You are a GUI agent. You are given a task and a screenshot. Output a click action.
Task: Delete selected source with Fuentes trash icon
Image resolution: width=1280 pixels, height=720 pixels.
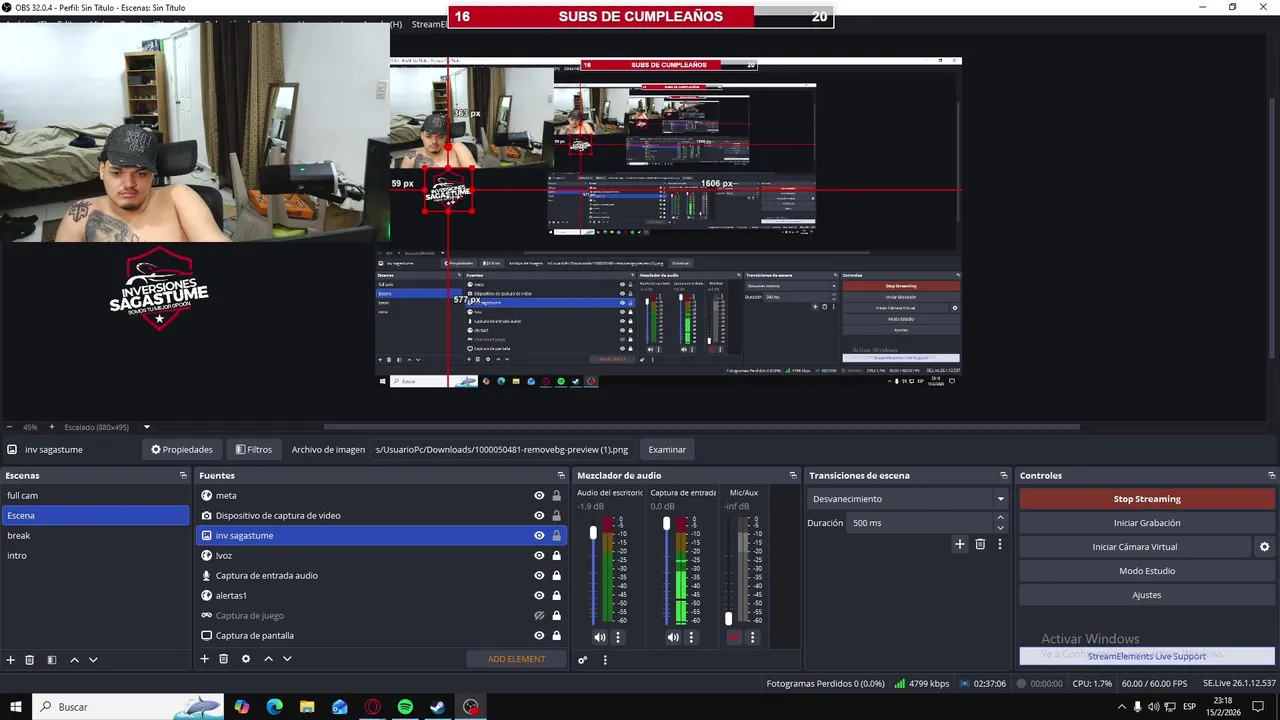point(224,659)
